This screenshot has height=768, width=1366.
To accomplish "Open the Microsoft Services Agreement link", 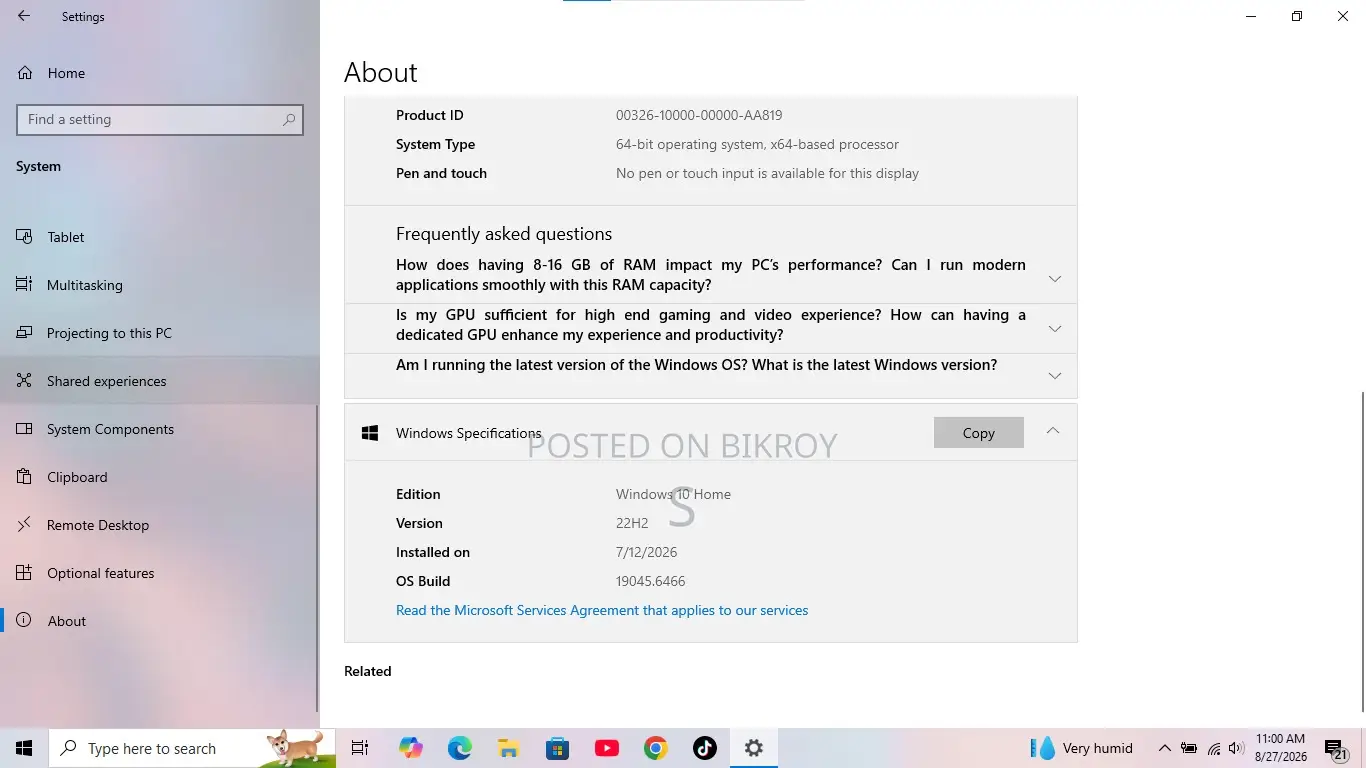I will tap(602, 610).
